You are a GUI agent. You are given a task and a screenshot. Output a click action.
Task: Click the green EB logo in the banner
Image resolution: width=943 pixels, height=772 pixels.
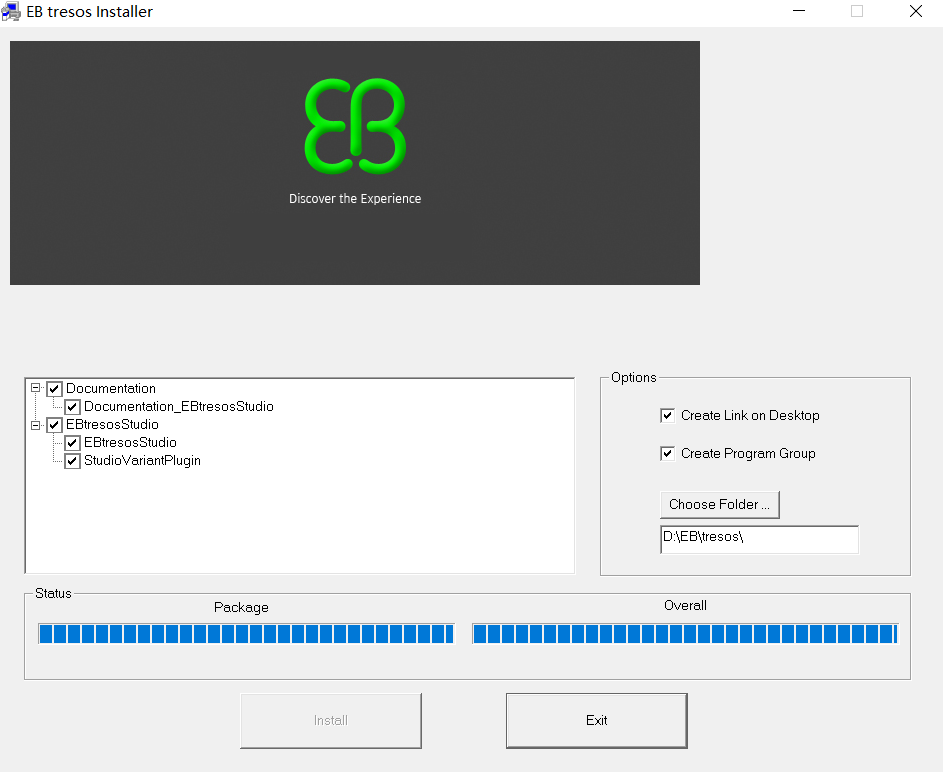tap(355, 125)
